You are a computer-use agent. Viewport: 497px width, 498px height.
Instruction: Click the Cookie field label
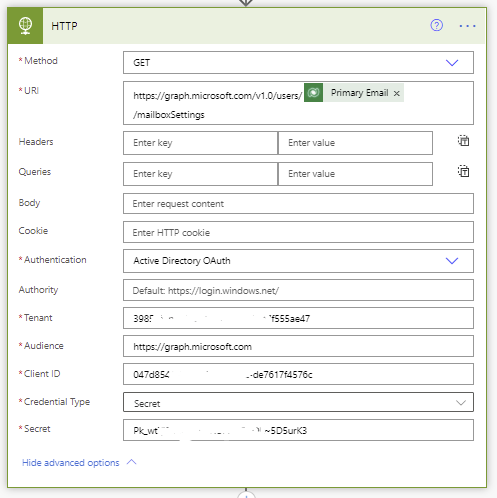tap(33, 231)
